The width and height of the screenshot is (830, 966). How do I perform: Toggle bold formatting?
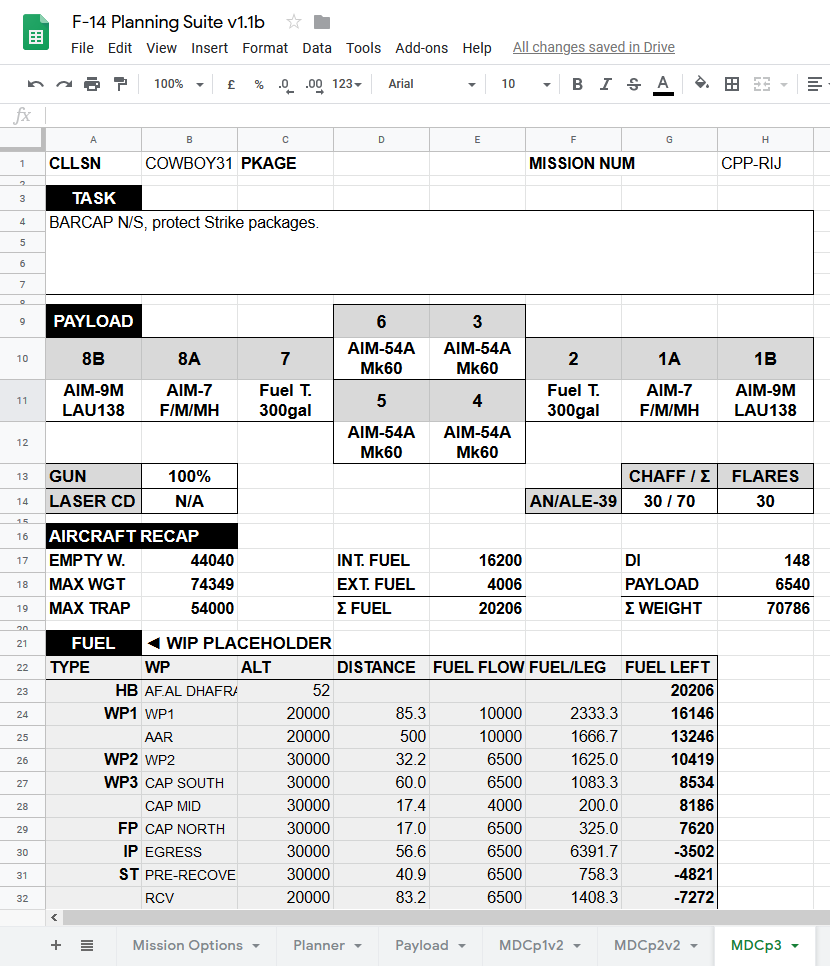point(577,84)
